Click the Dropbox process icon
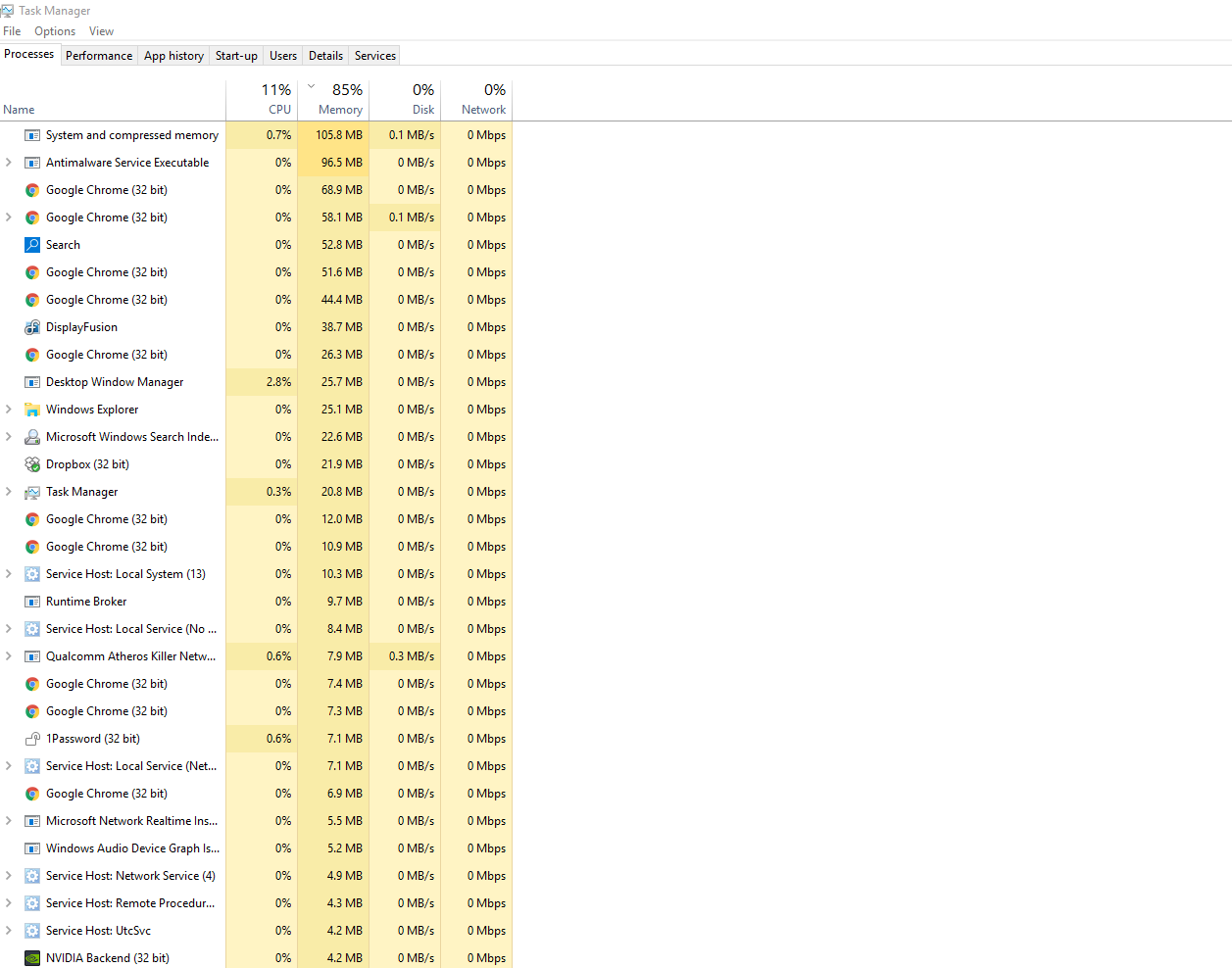This screenshot has height=968, width=1232. tap(32, 464)
